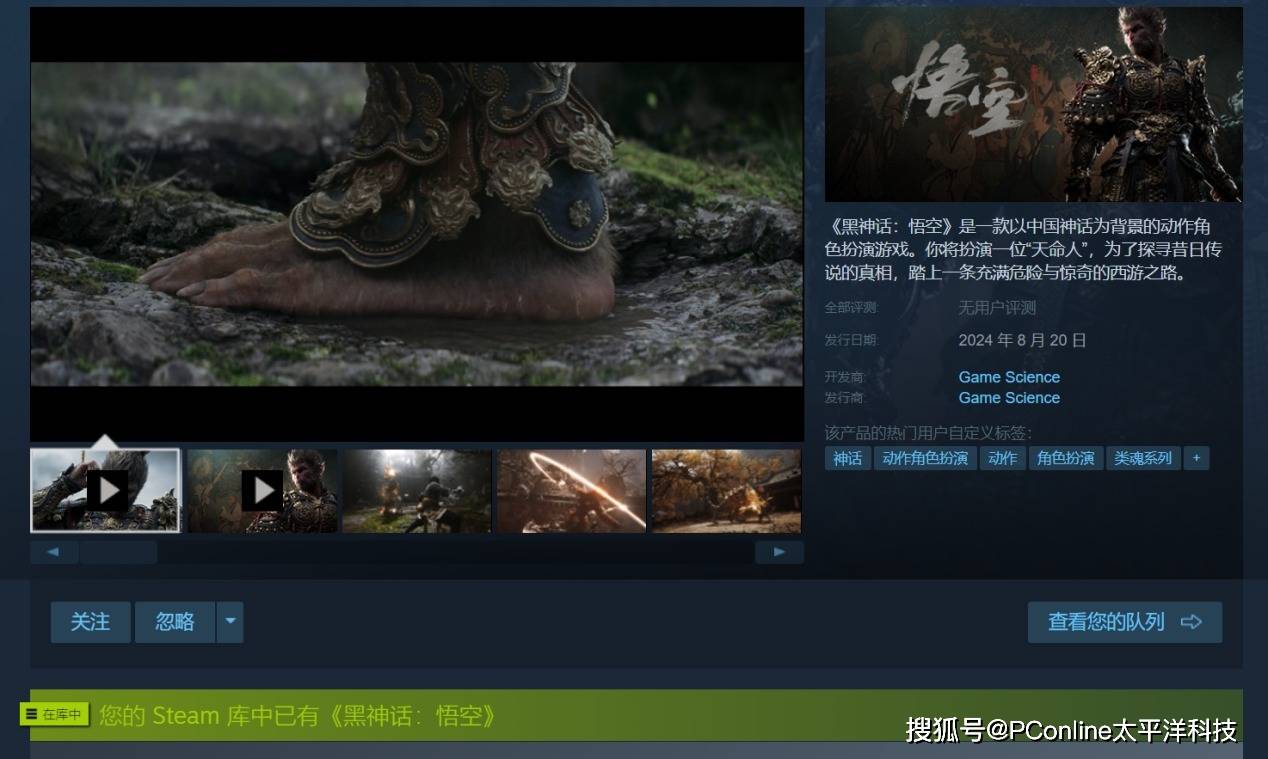Play the second trailer with Wukong portrait

coord(262,490)
